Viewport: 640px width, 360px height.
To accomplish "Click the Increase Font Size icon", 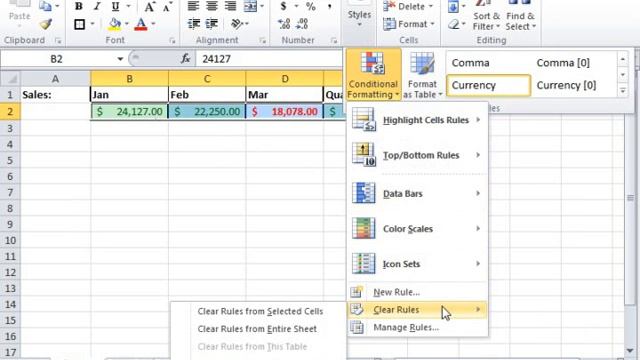I will [x=149, y=7].
